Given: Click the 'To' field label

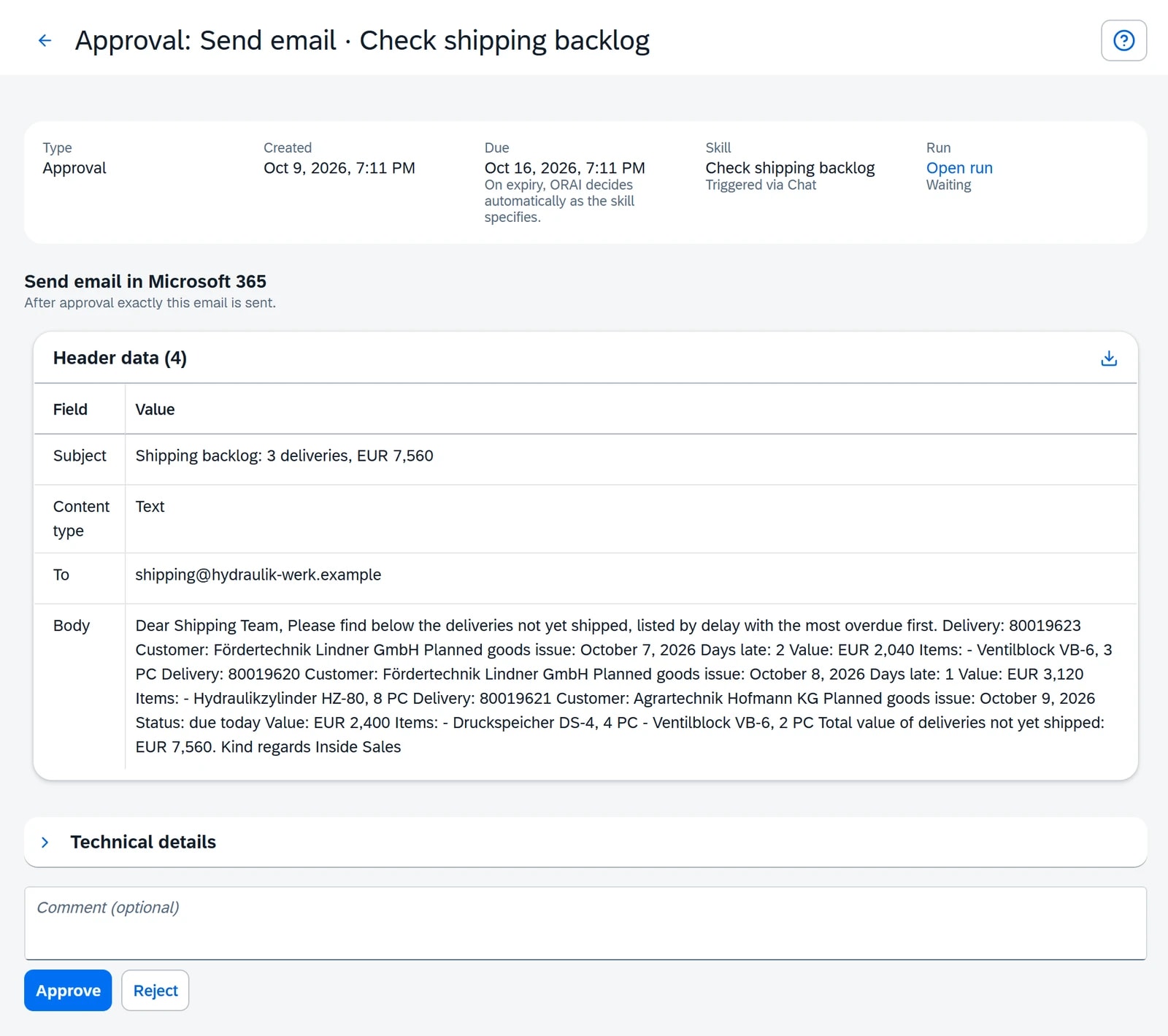Looking at the screenshot, I should click(x=61, y=575).
